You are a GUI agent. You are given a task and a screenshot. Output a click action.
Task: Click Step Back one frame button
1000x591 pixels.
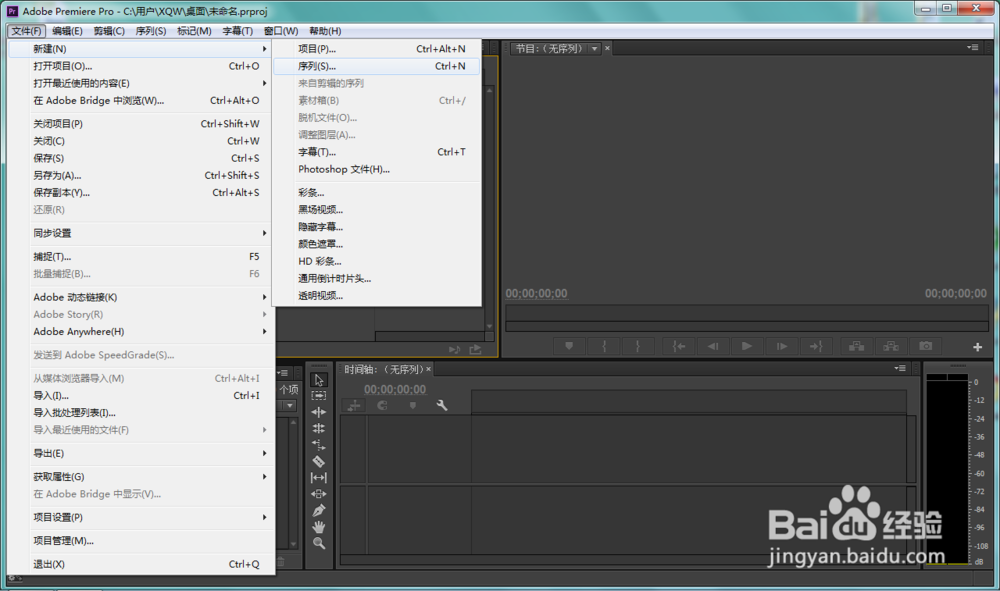(x=712, y=346)
